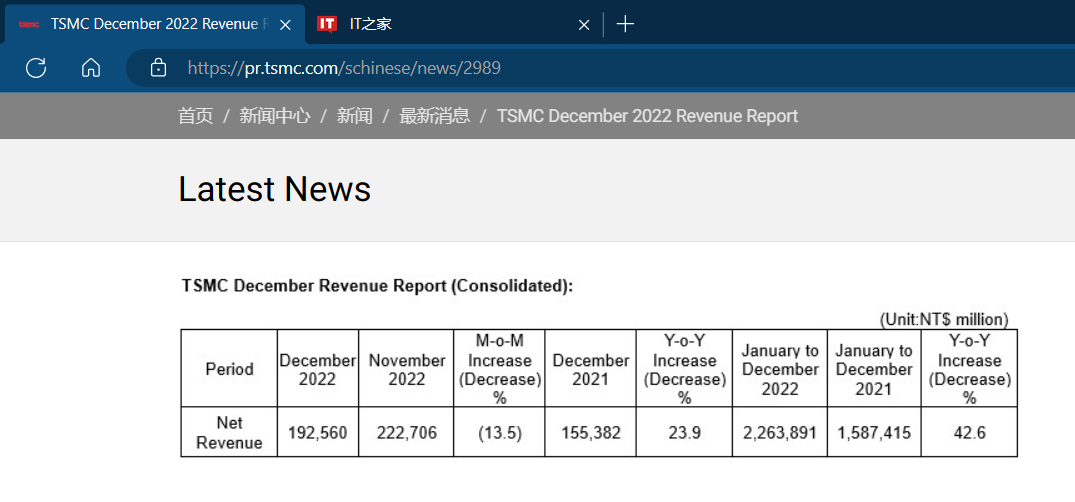Click the Latest News heading
The height and width of the screenshot is (502, 1075).
coord(274,189)
